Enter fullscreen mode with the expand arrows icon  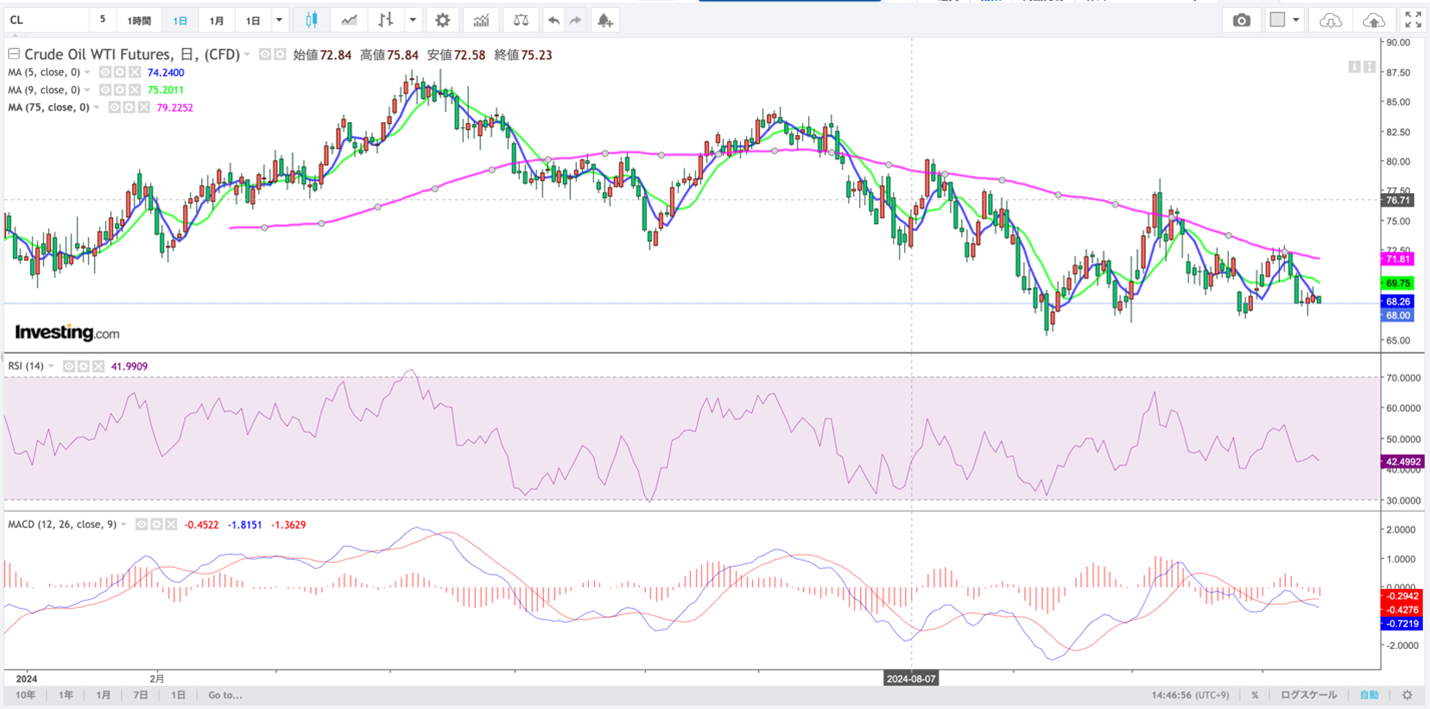(x=1413, y=20)
